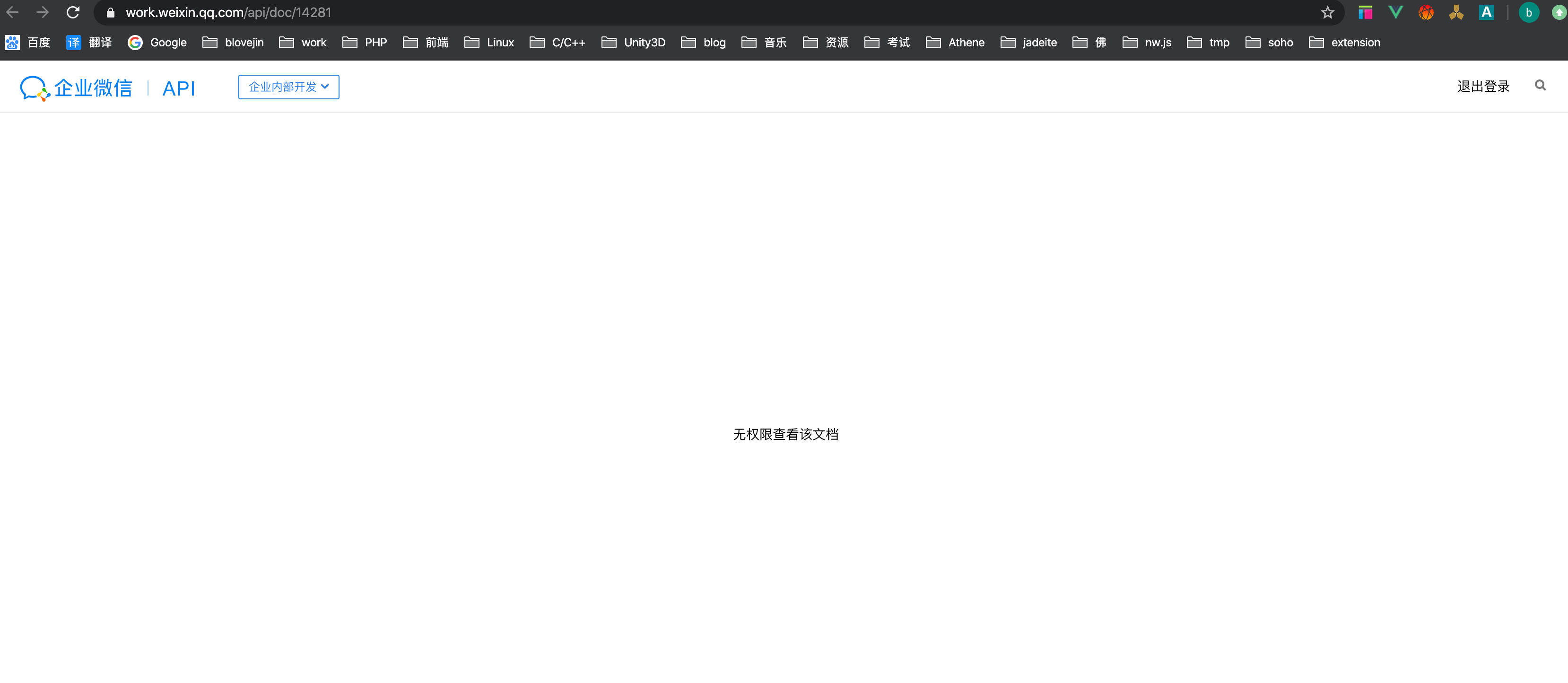This screenshot has width=1568, height=683.
Task: Open the Google bookmark
Action: coord(157,43)
